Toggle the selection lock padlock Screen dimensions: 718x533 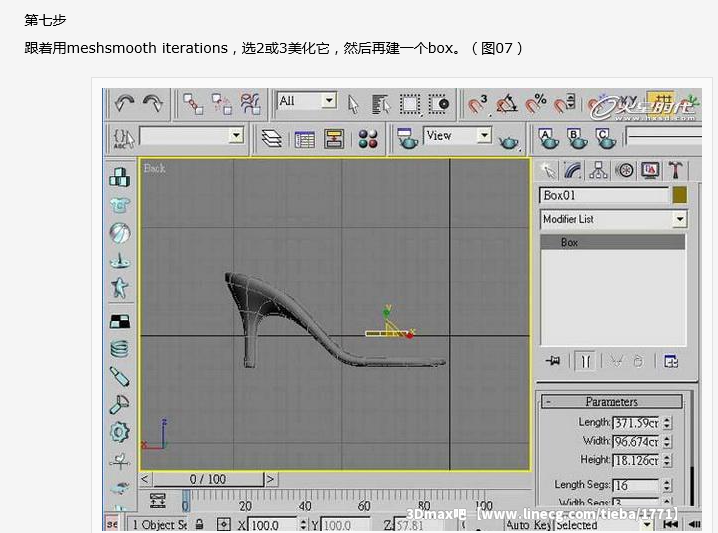(x=199, y=524)
